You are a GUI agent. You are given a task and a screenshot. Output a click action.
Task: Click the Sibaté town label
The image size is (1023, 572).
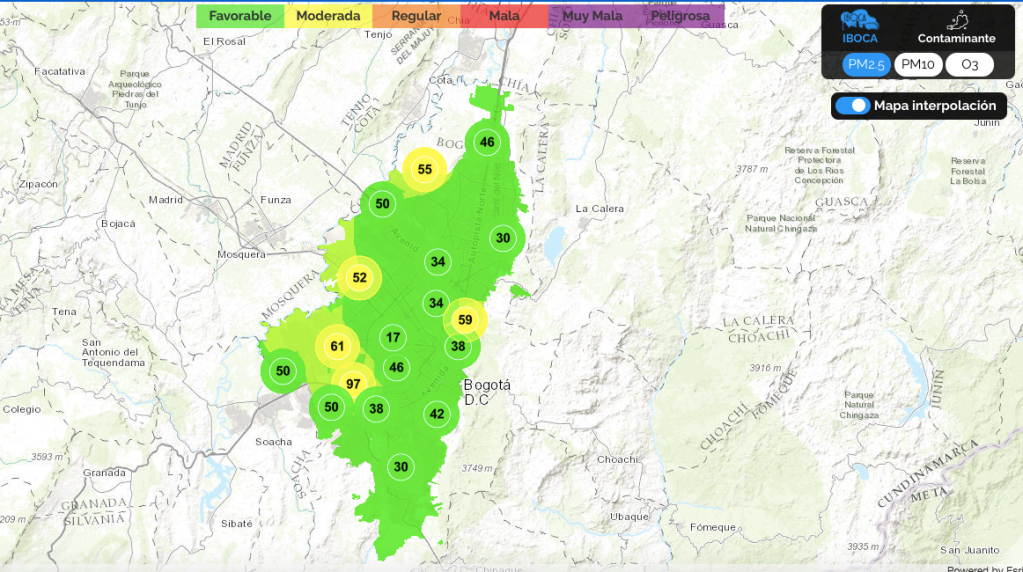point(237,524)
